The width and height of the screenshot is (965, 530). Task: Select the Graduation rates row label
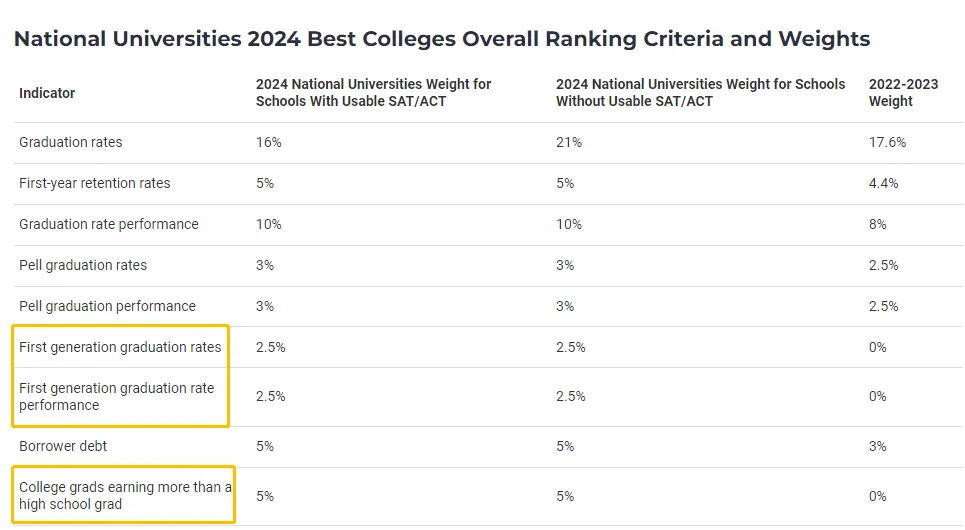click(71, 142)
